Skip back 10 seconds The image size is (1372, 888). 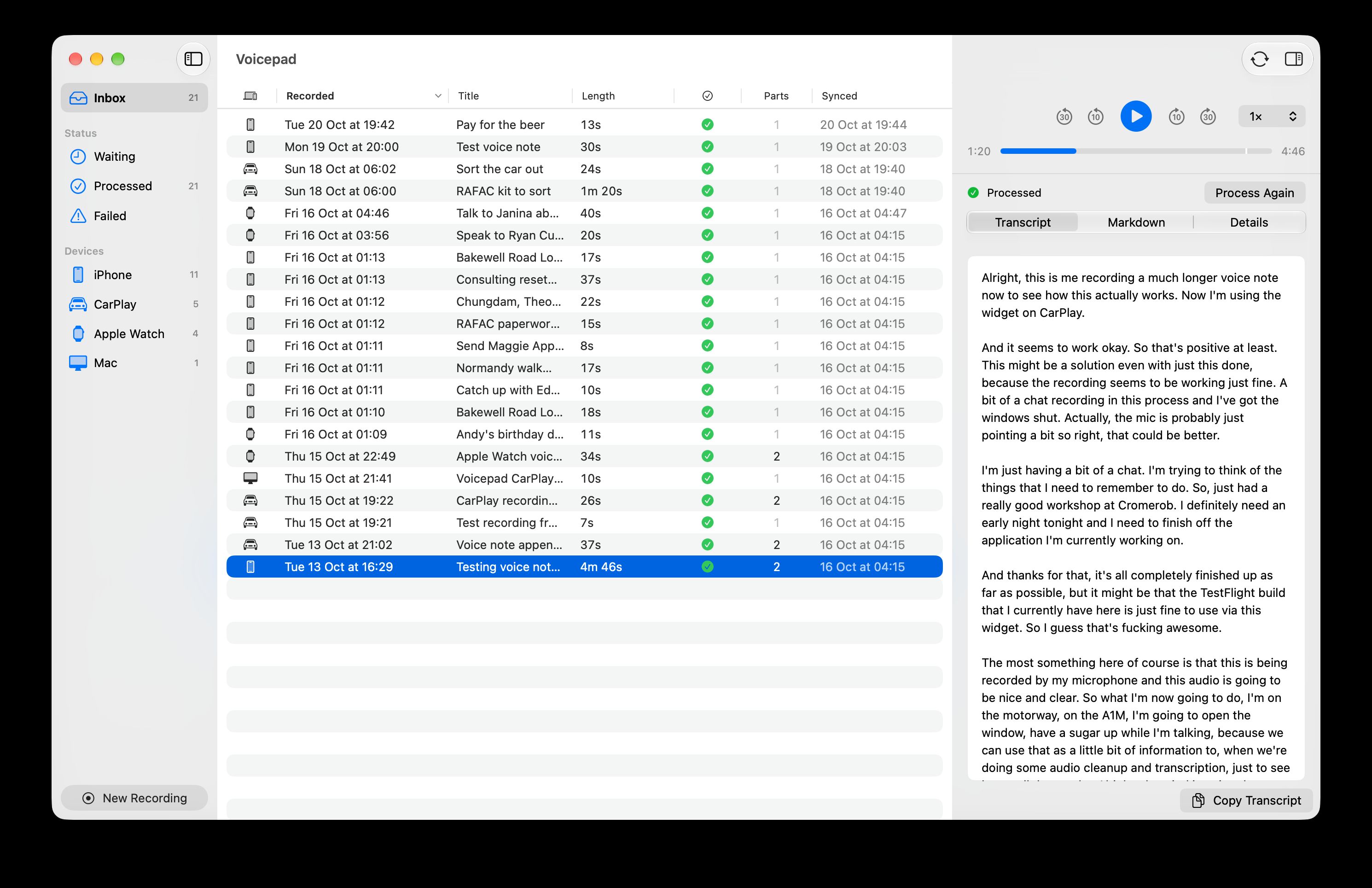coord(1095,117)
